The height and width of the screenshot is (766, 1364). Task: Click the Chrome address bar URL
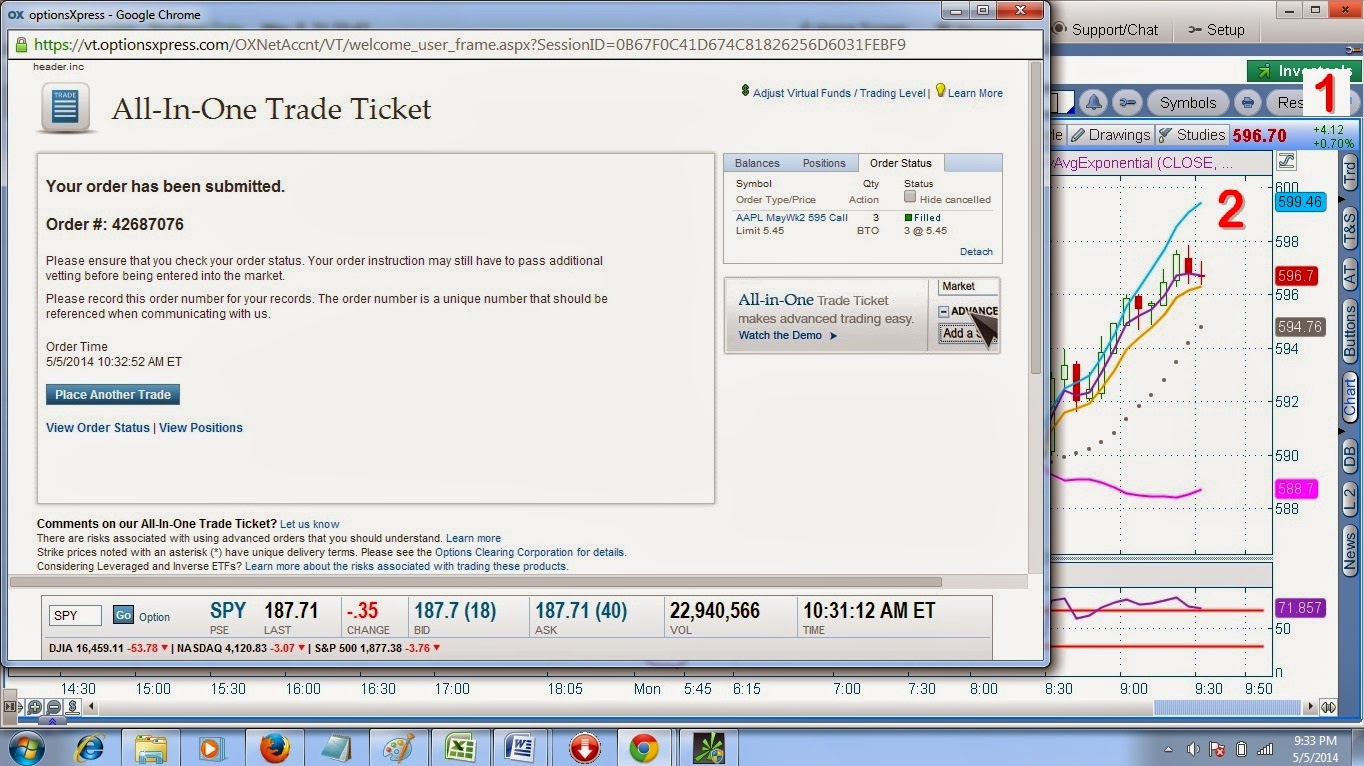[470, 45]
